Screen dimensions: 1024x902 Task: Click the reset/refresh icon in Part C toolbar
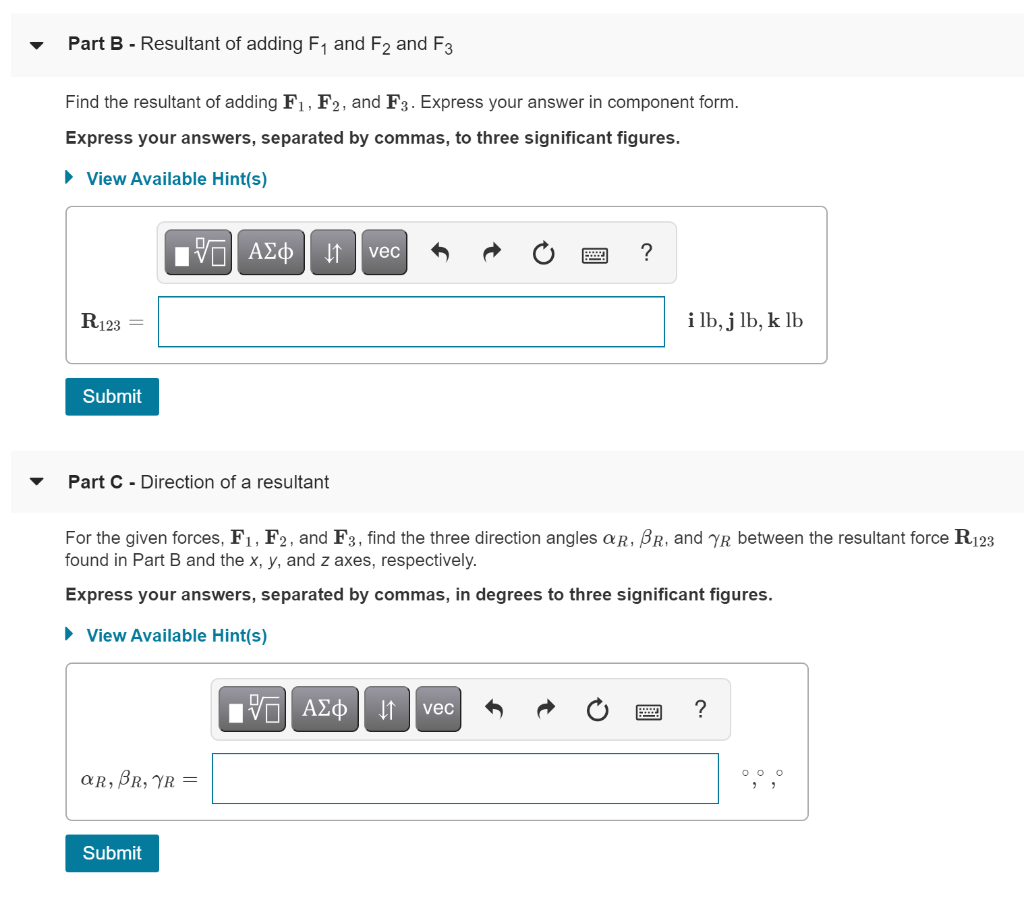point(597,710)
